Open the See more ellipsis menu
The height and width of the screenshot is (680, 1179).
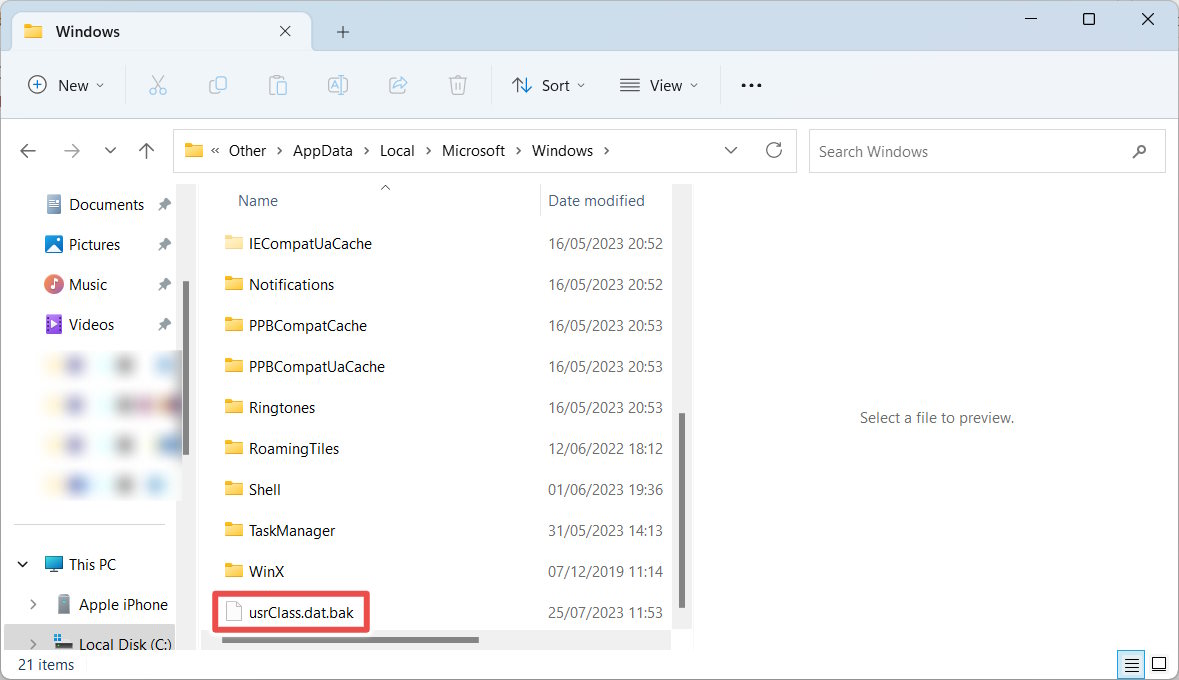[751, 86]
